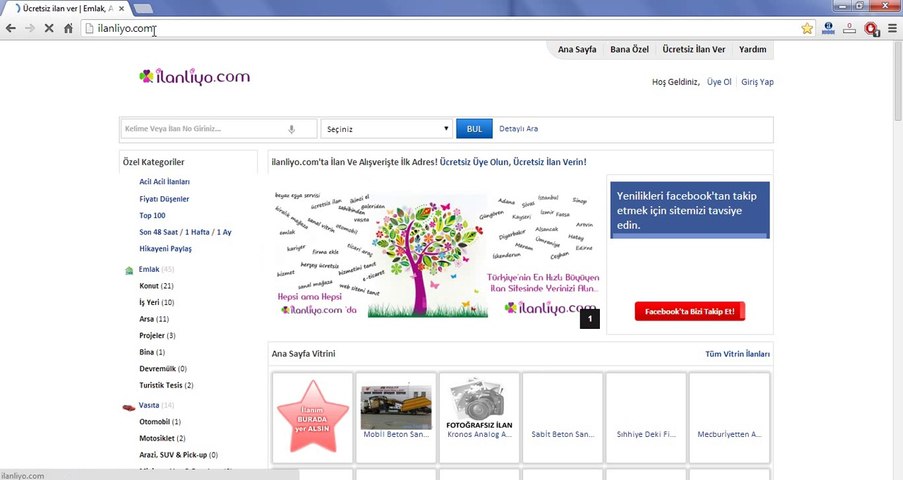Viewport: 903px width, 480px height.
Task: Click the browser back arrow
Action: (10, 28)
